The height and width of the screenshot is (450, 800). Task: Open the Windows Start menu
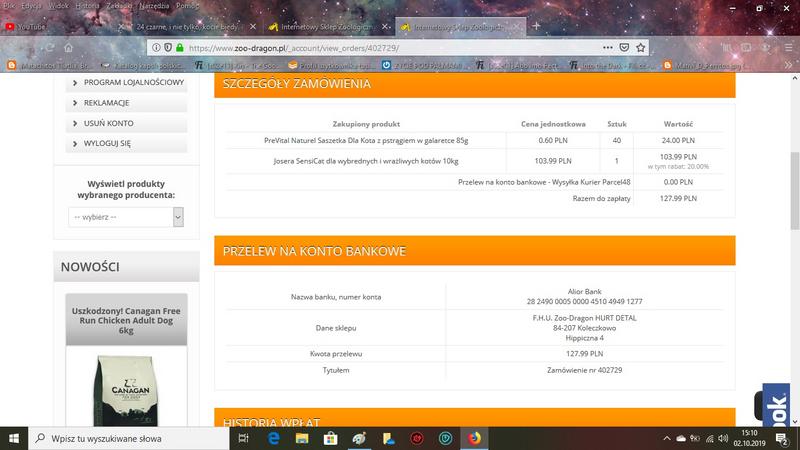(x=14, y=438)
